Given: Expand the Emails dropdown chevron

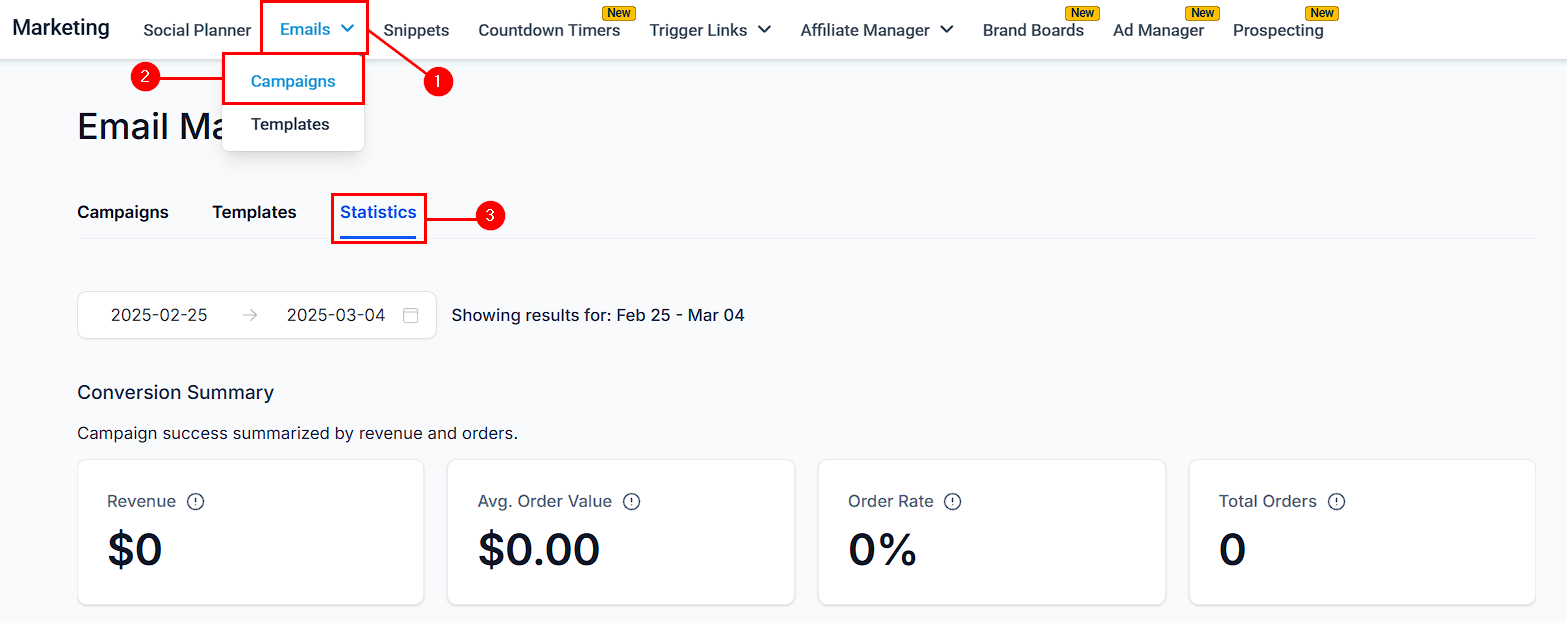Looking at the screenshot, I should tap(348, 29).
